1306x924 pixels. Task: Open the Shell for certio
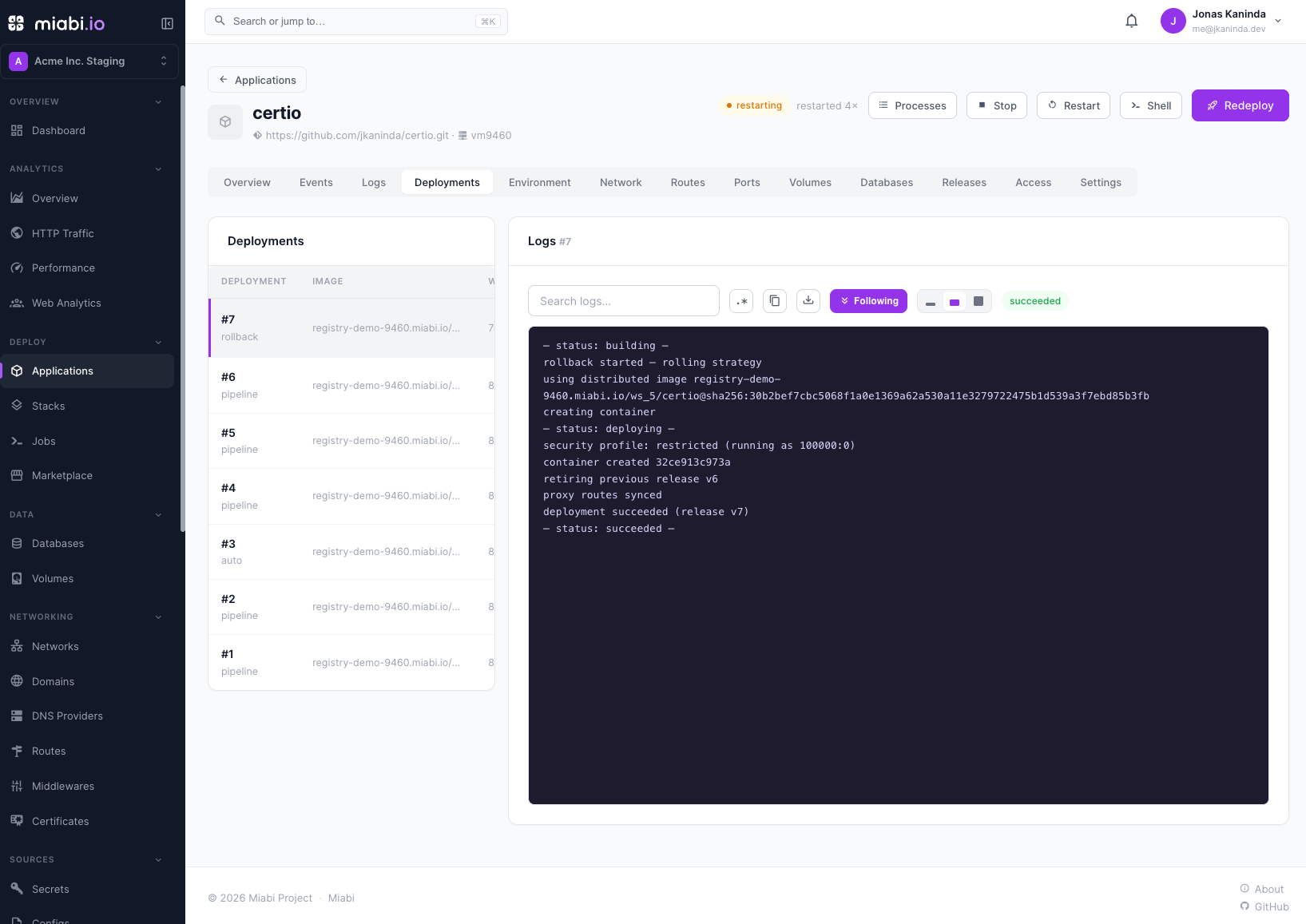point(1151,105)
